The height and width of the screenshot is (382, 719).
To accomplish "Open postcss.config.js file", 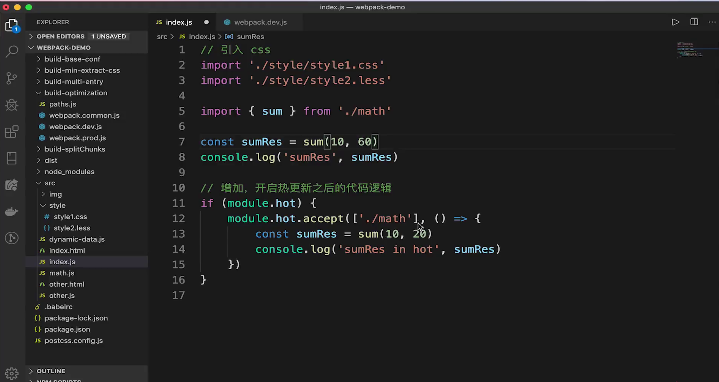I will tap(87, 341).
